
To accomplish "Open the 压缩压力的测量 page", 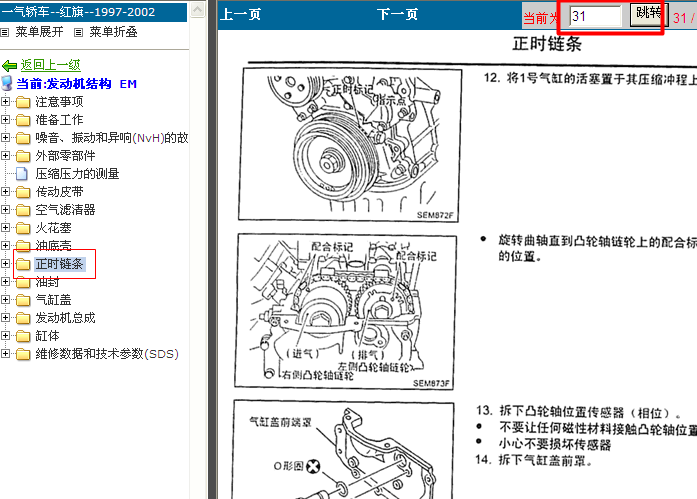I will [77, 174].
